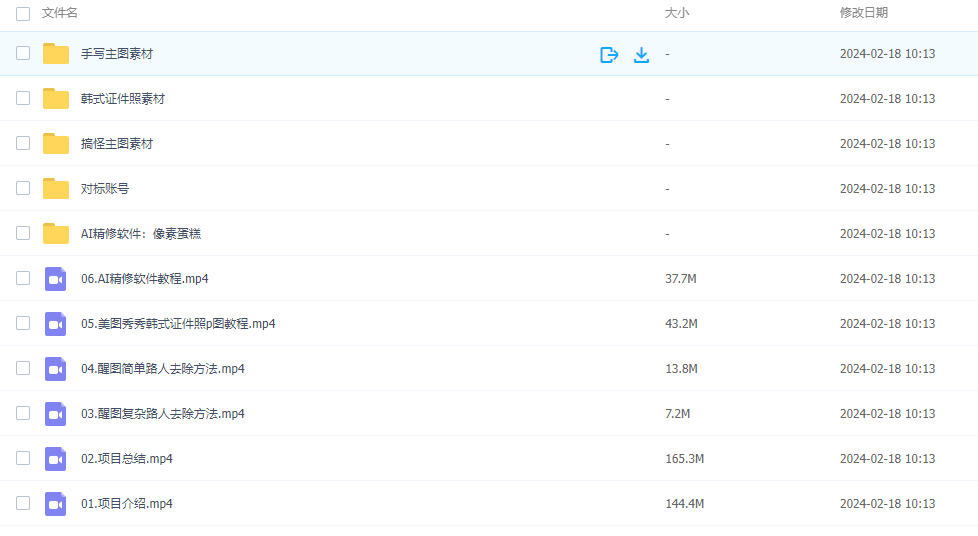Sort the list by 大小 column

[x=677, y=13]
